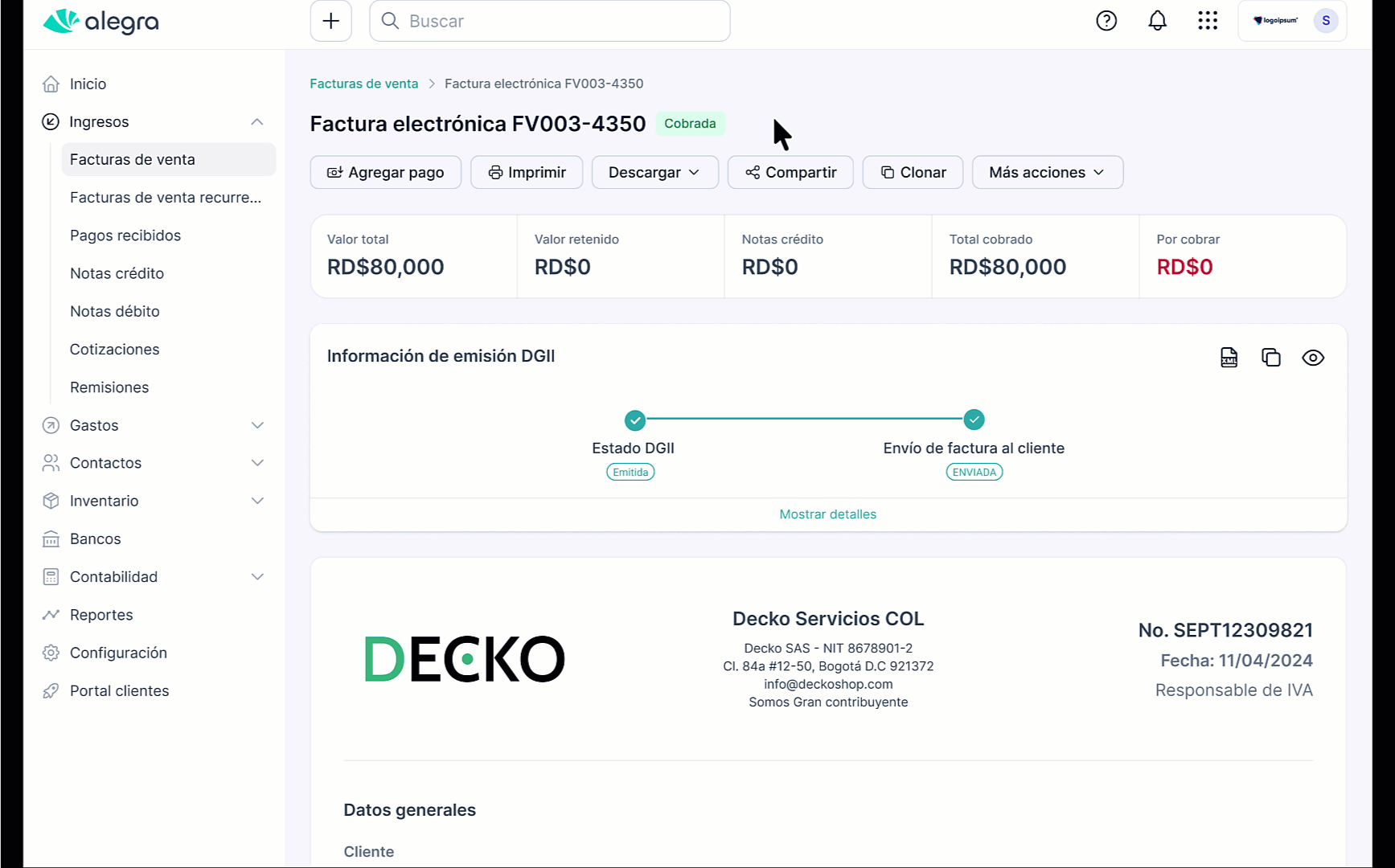The height and width of the screenshot is (868, 1395).
Task: Copy DGII emission info icon
Action: pyautogui.click(x=1271, y=358)
